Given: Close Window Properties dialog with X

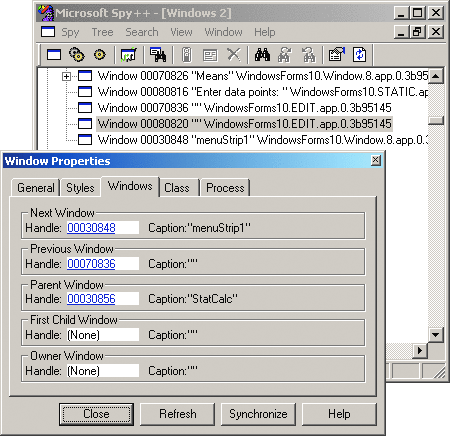Looking at the screenshot, I should (376, 160).
